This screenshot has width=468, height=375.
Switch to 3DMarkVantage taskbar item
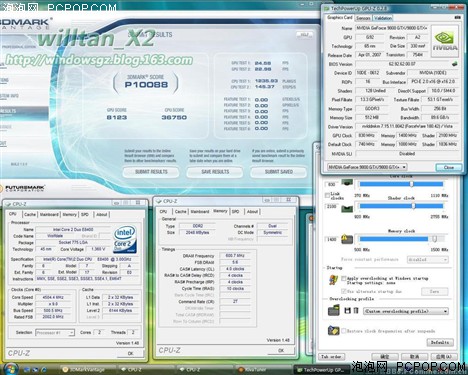click(x=87, y=370)
